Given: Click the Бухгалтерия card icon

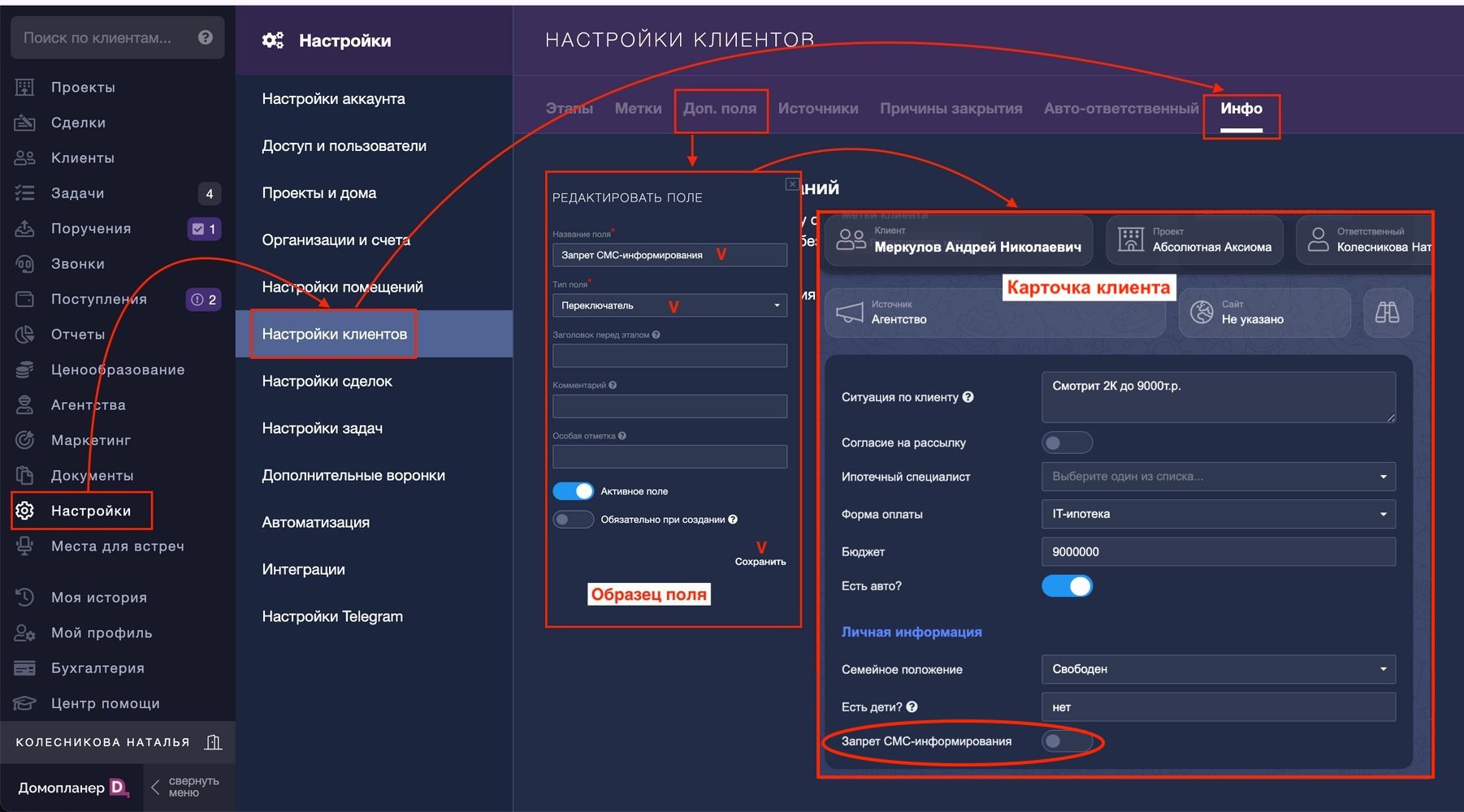Looking at the screenshot, I should pyautogui.click(x=25, y=668).
